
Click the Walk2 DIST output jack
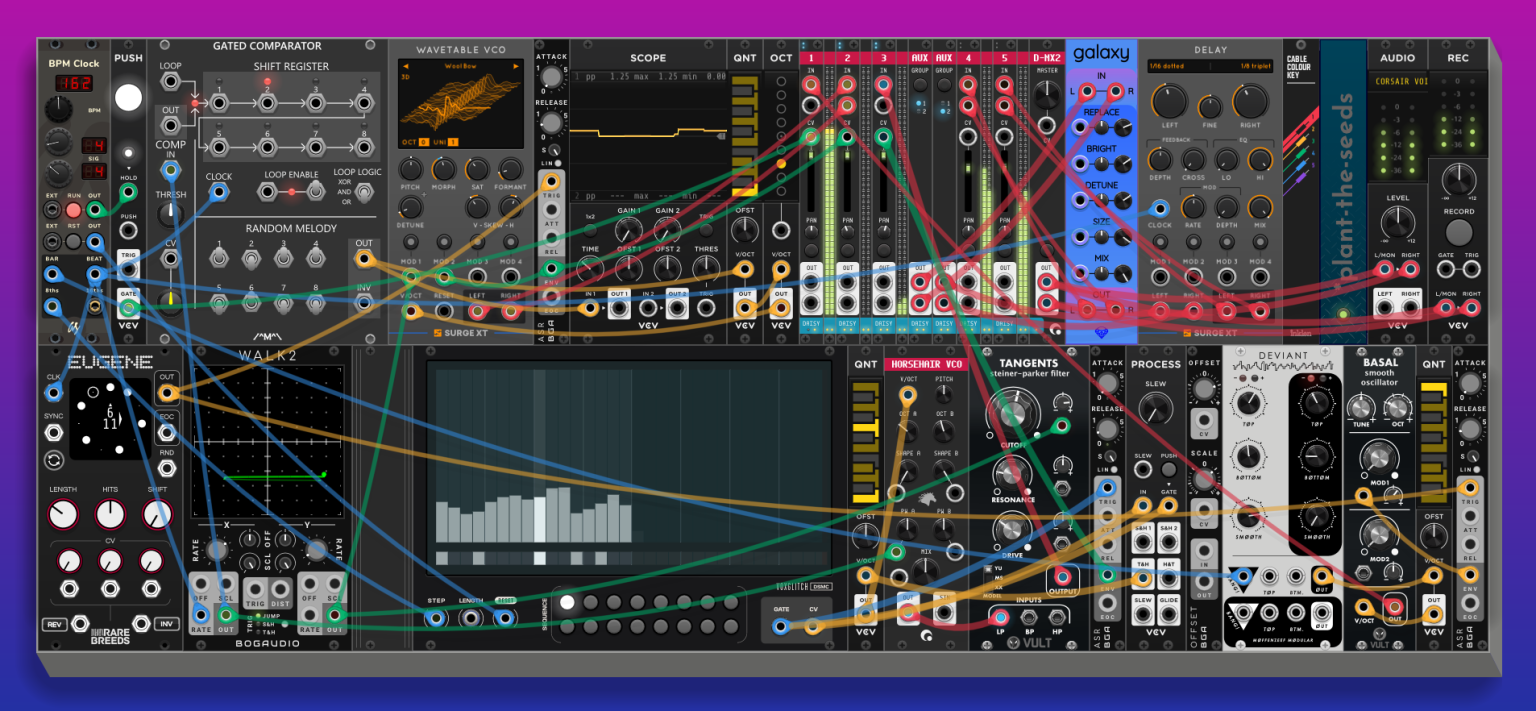pos(280,590)
